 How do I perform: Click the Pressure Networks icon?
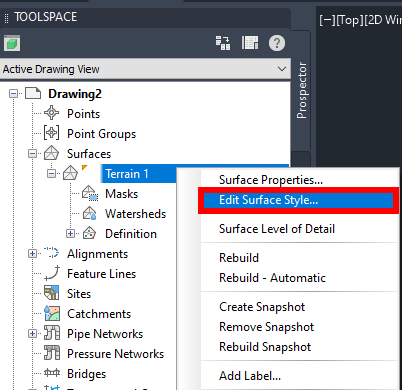(52, 353)
